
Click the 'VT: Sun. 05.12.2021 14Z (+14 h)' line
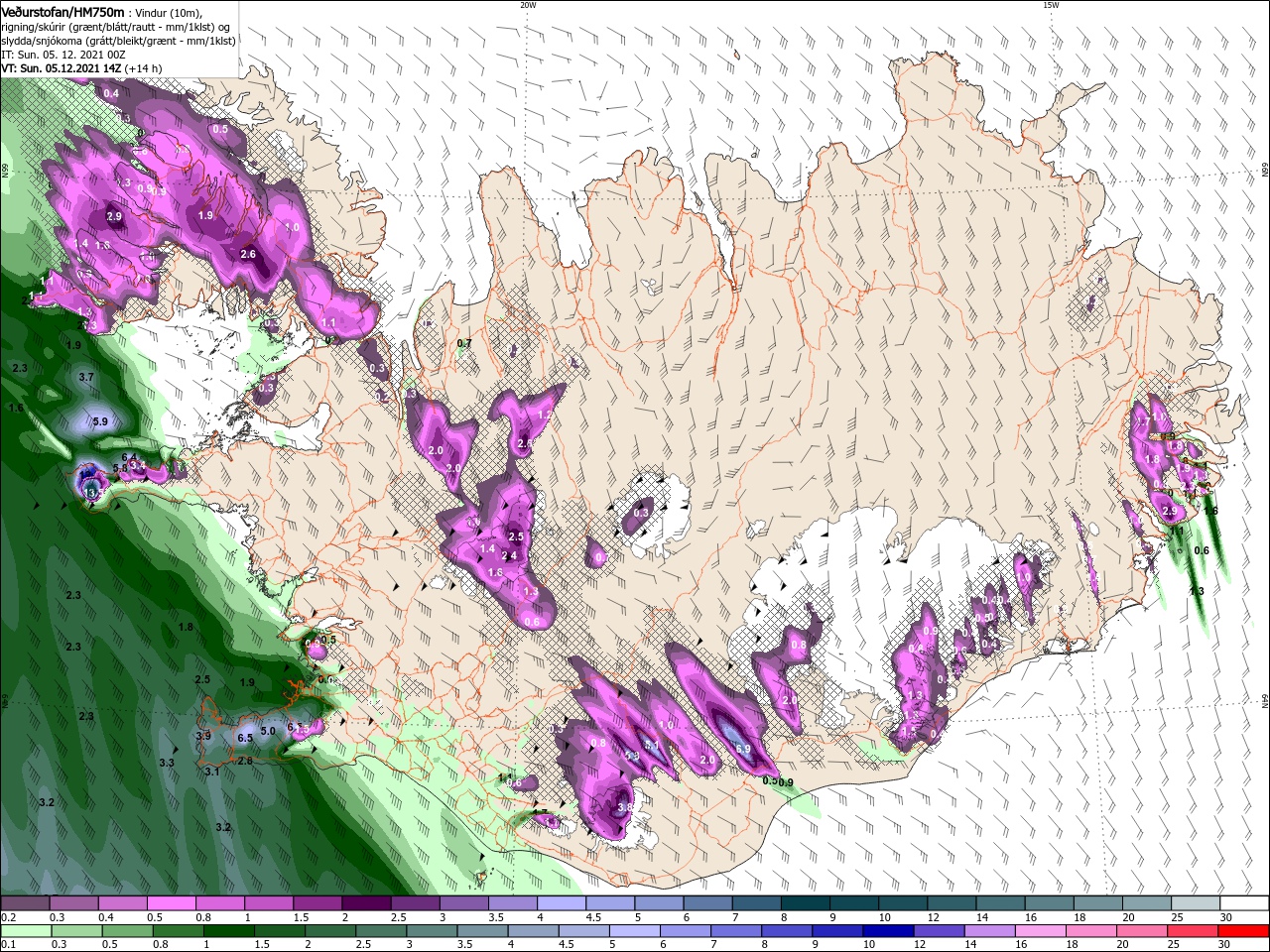point(81,68)
